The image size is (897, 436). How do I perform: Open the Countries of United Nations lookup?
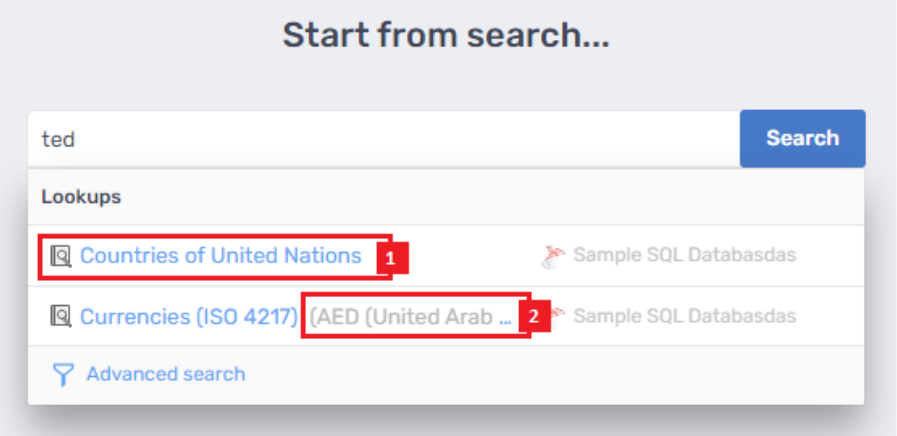pyautogui.click(x=220, y=256)
